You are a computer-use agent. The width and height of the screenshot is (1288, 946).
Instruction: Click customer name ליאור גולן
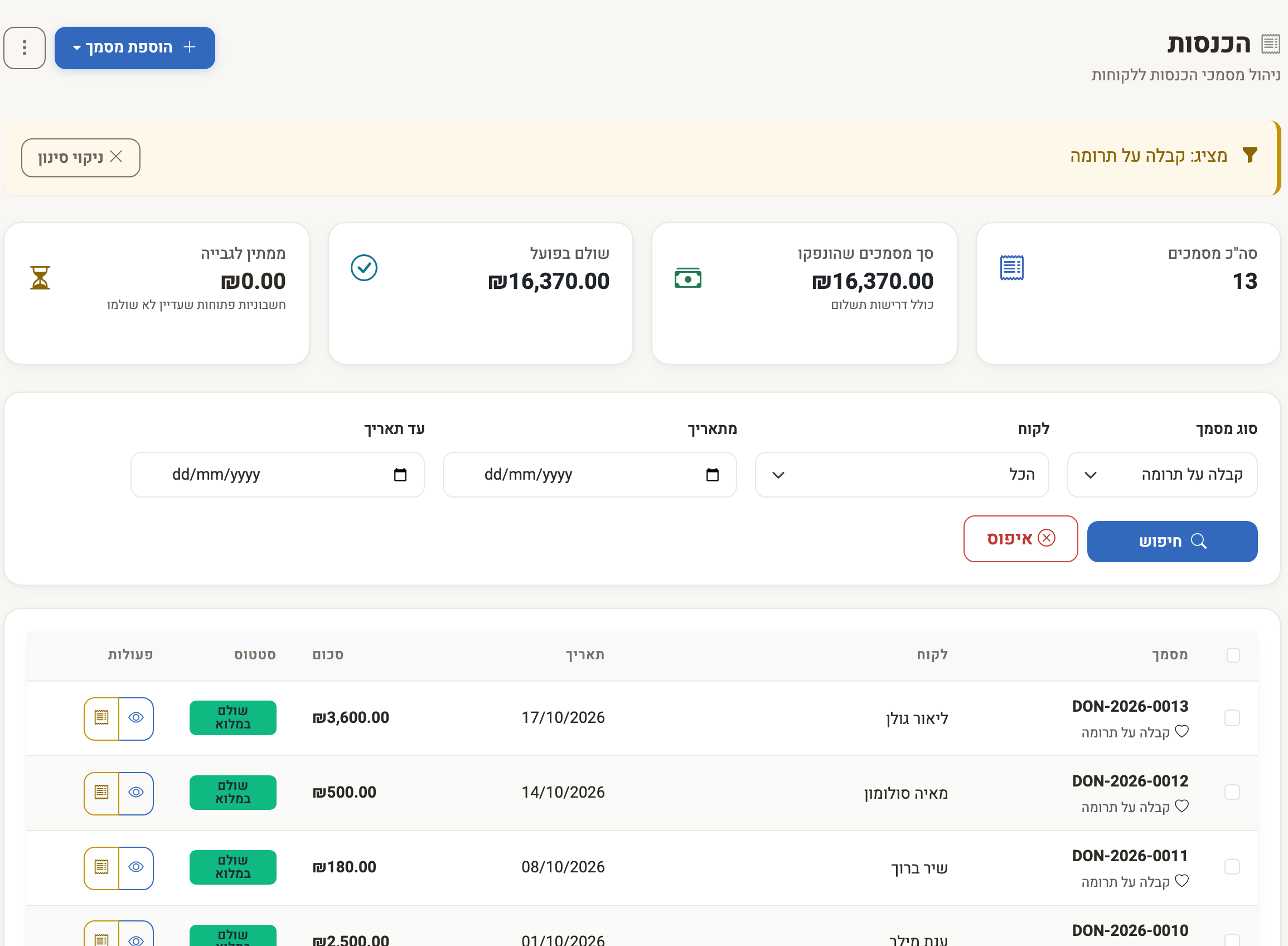[917, 718]
